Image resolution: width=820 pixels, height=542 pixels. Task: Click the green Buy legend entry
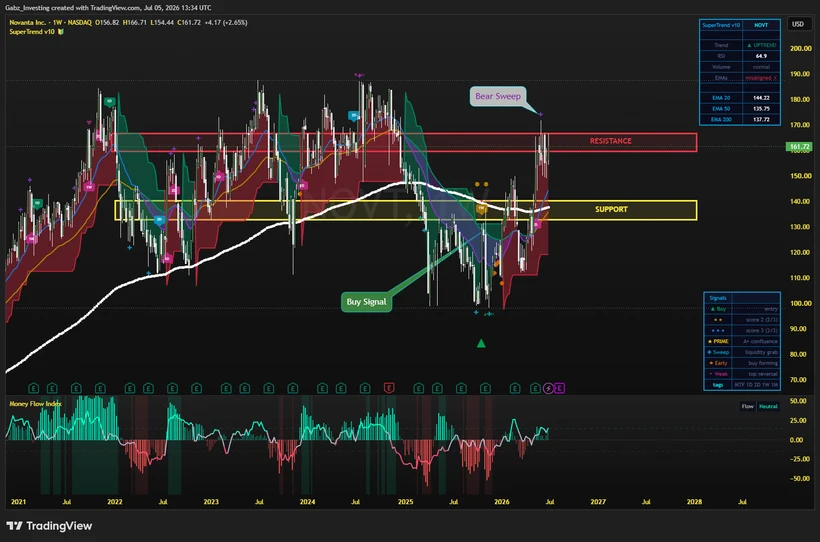[719, 309]
